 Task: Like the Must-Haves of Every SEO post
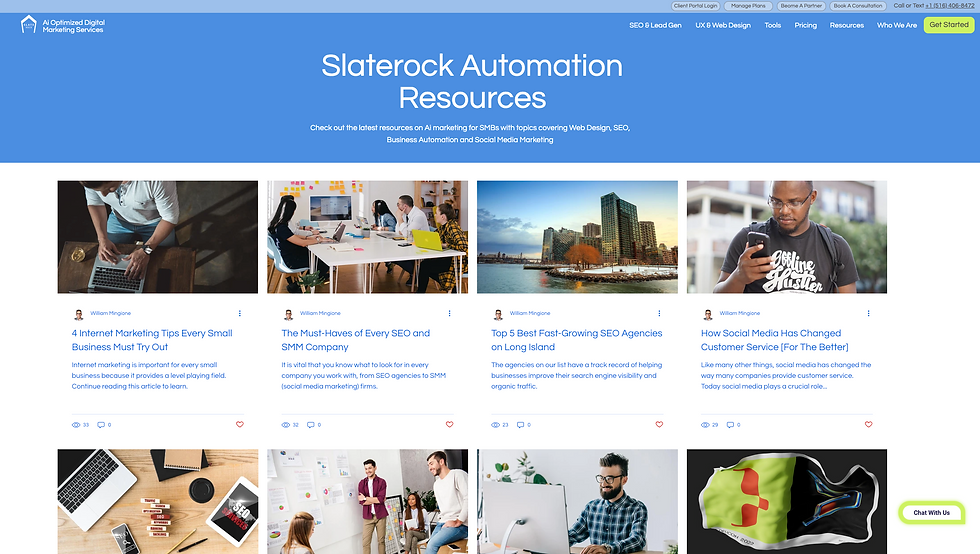[x=449, y=424]
